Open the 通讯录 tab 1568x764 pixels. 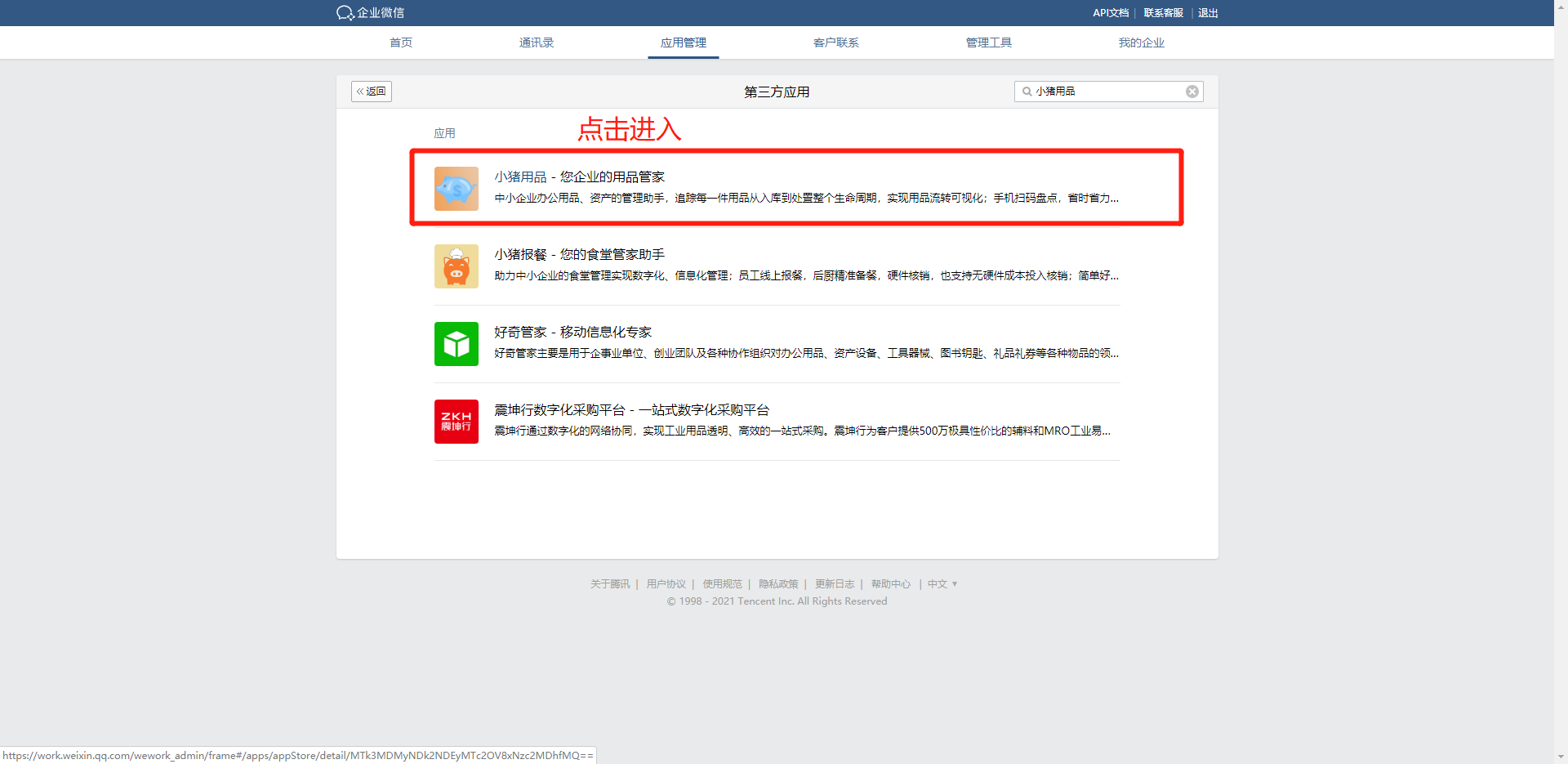[537, 42]
